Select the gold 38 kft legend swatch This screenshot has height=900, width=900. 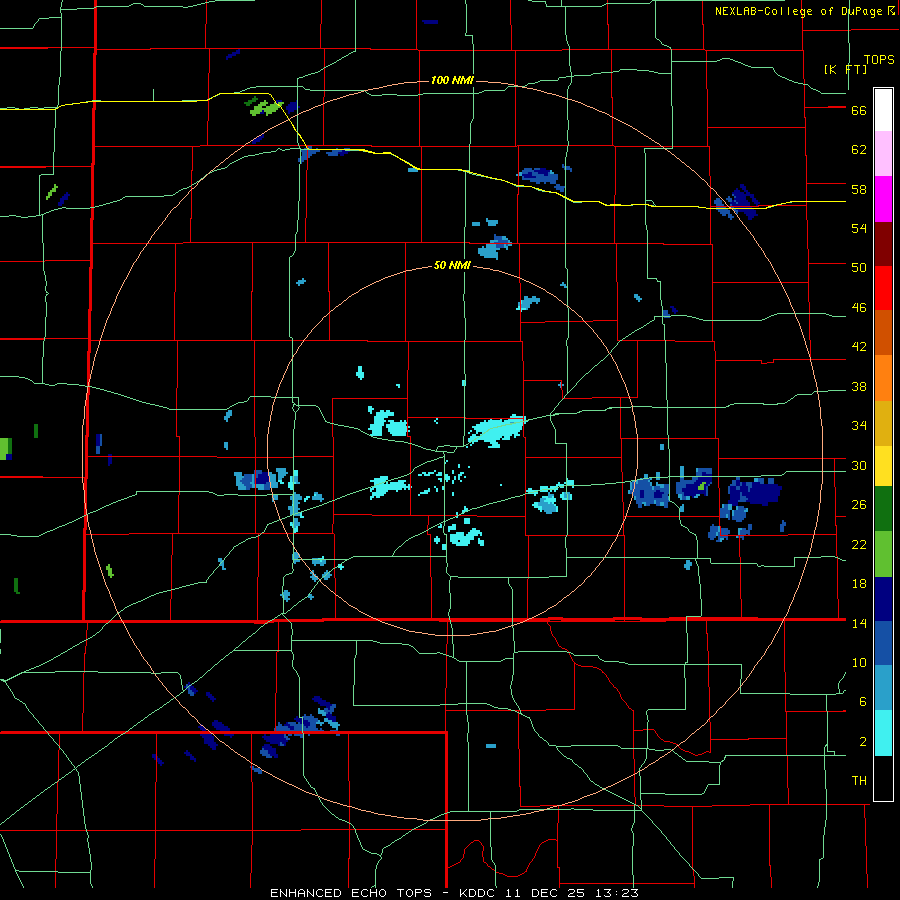tap(883, 423)
